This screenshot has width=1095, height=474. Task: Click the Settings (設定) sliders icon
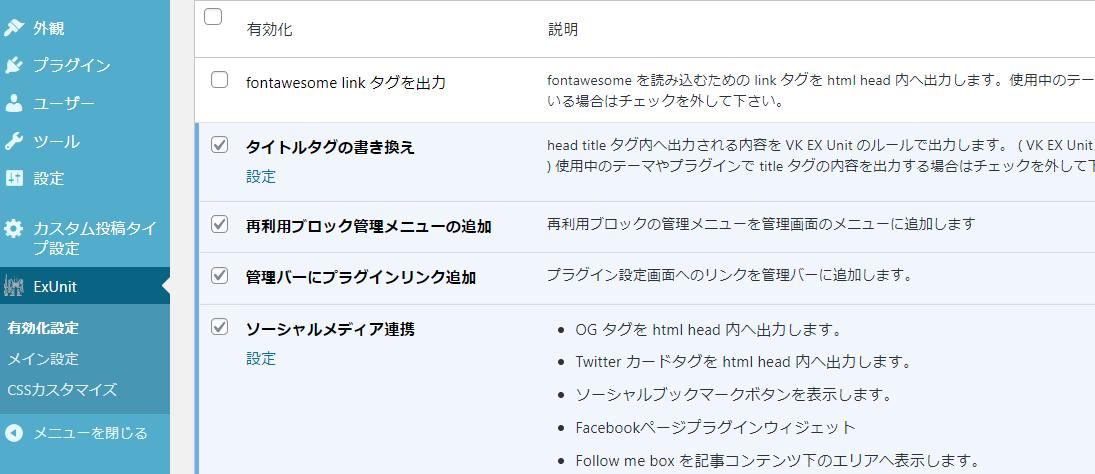[x=14, y=179]
